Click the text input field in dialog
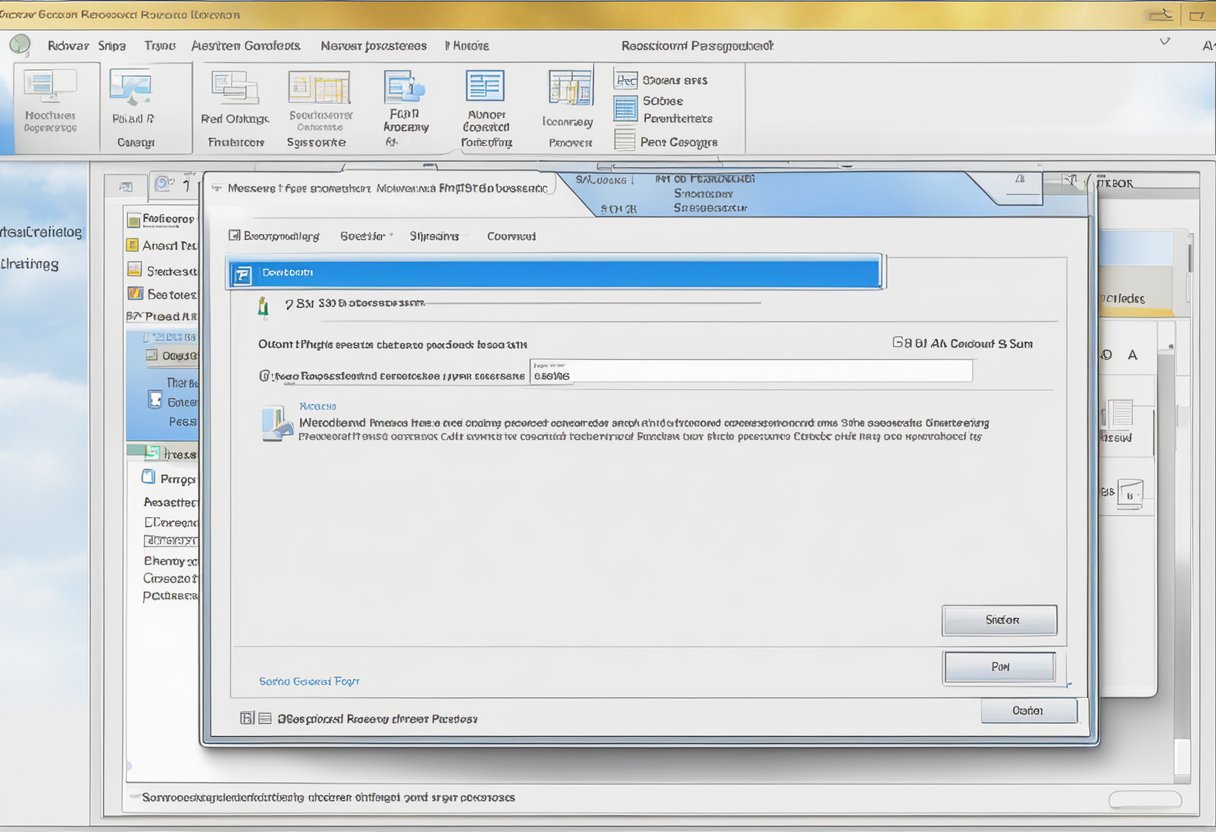This screenshot has width=1216, height=832. coord(750,372)
